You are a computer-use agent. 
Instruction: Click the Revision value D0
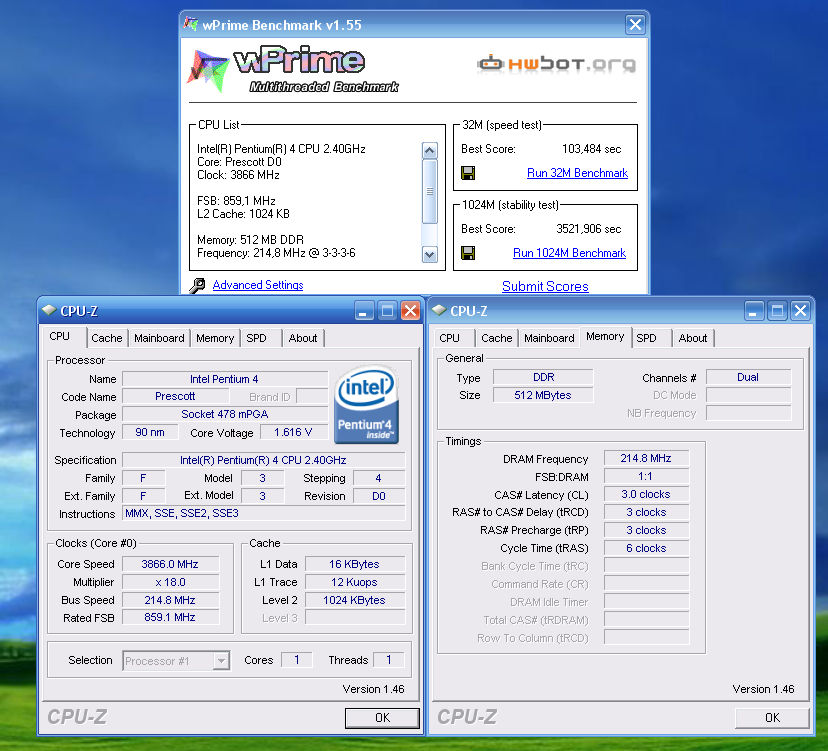(379, 496)
